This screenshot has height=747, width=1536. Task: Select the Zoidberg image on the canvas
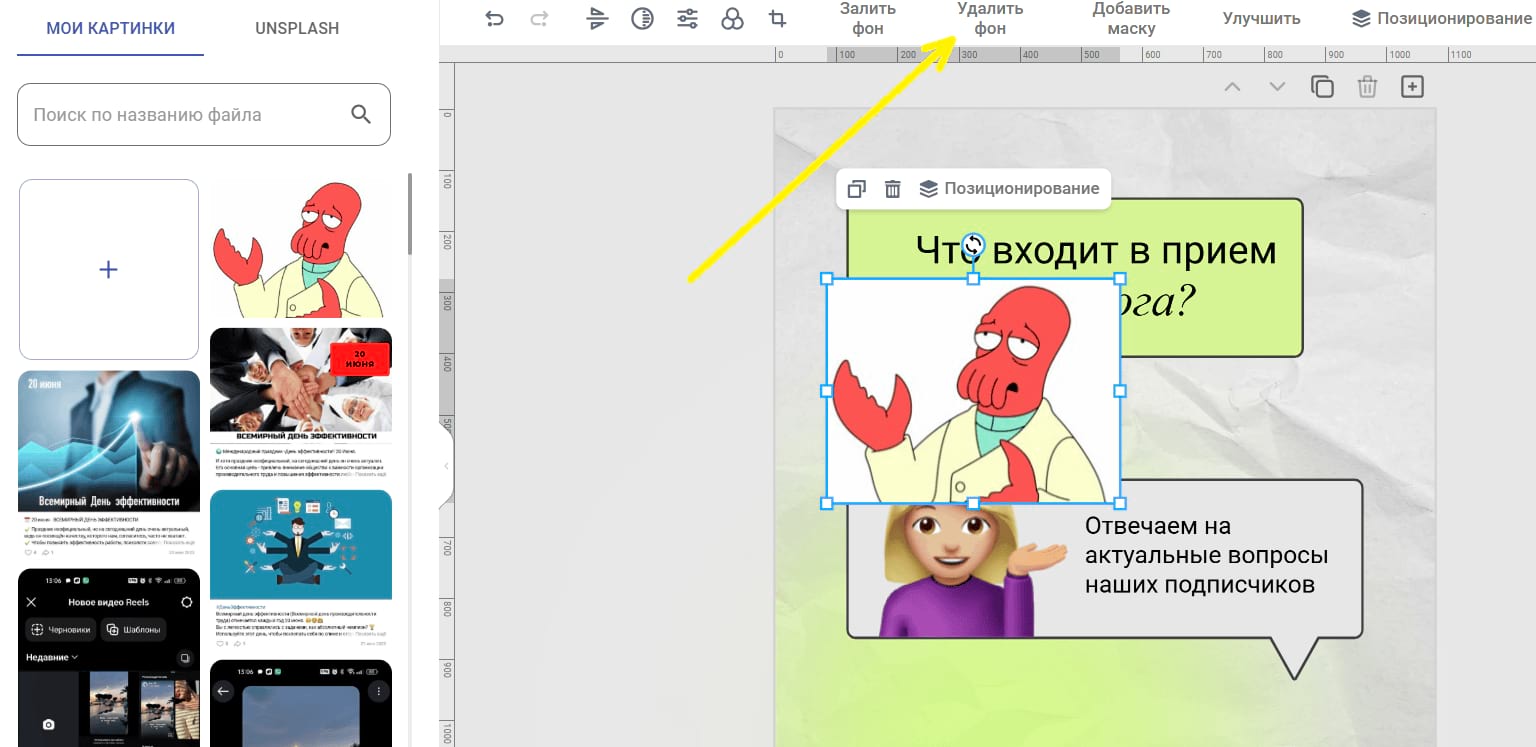(x=973, y=391)
